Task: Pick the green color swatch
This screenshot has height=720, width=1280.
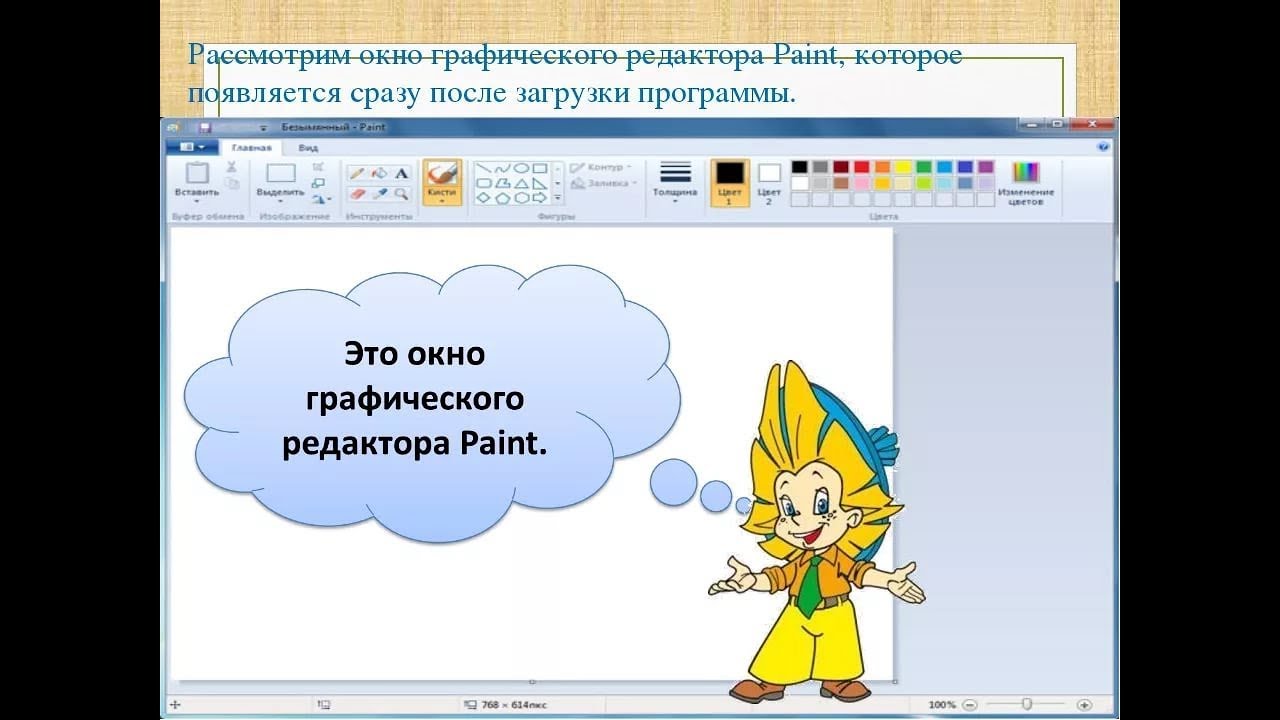Action: click(x=924, y=167)
